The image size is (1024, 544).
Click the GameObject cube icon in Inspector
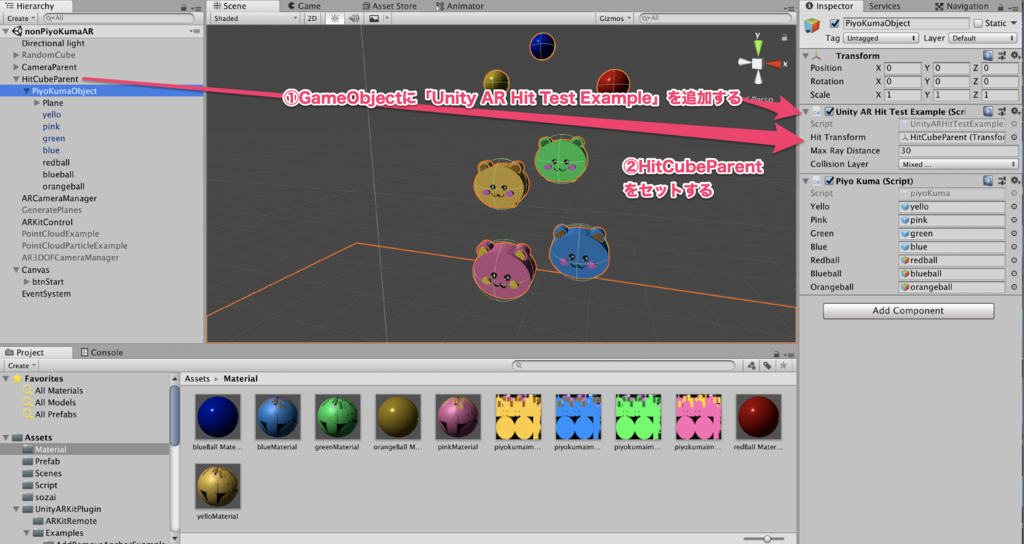tap(812, 25)
